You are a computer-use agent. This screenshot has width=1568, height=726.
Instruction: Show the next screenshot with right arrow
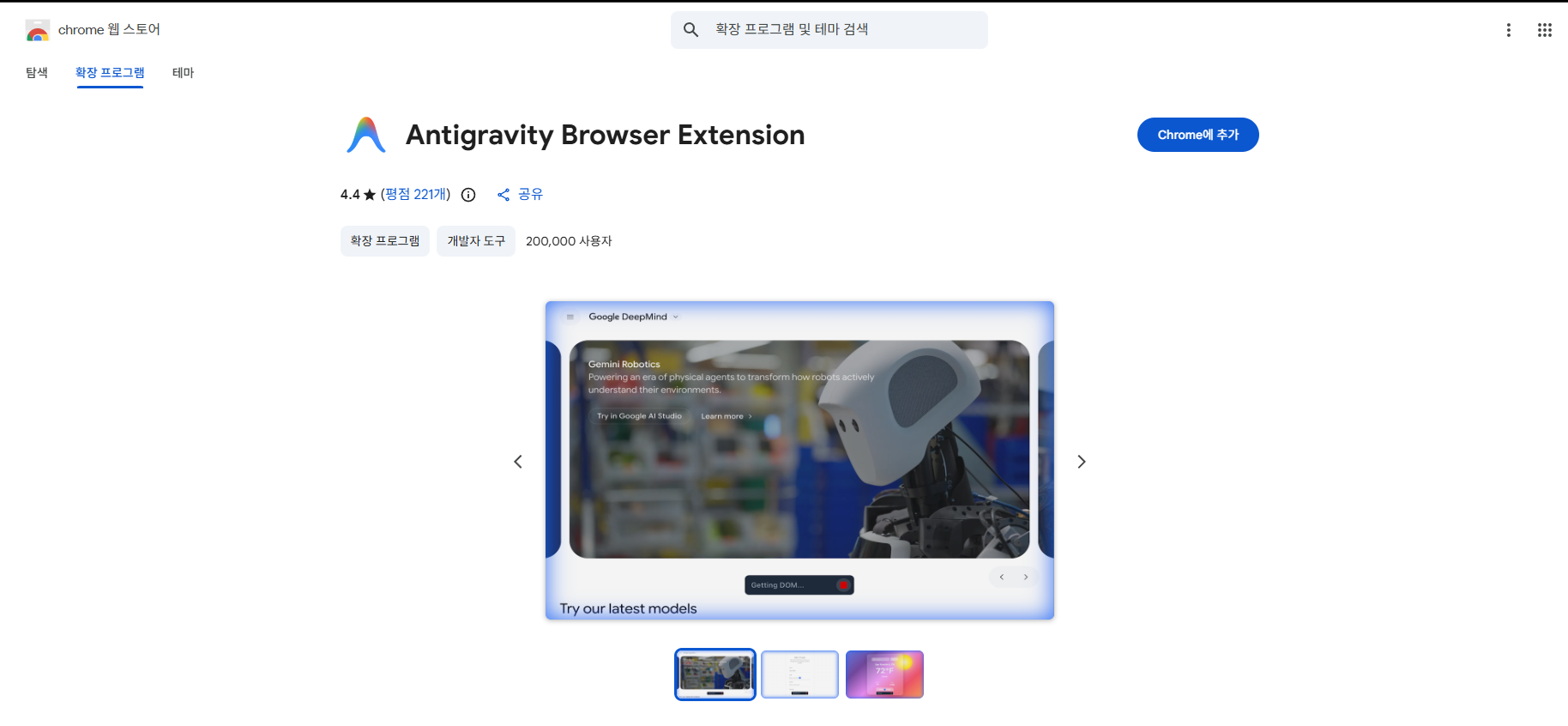pos(1082,462)
